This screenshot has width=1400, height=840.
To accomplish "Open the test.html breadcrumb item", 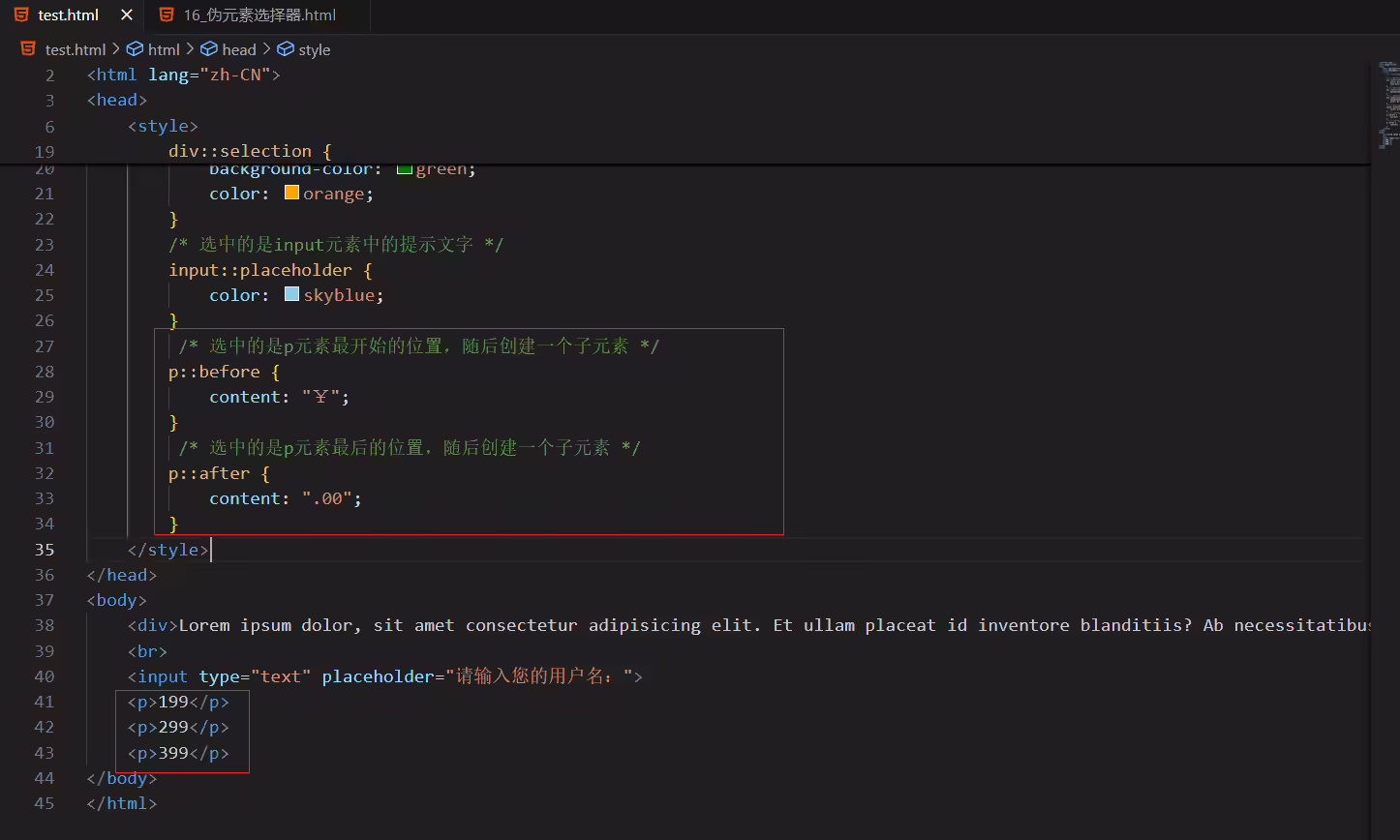I will coord(76,49).
